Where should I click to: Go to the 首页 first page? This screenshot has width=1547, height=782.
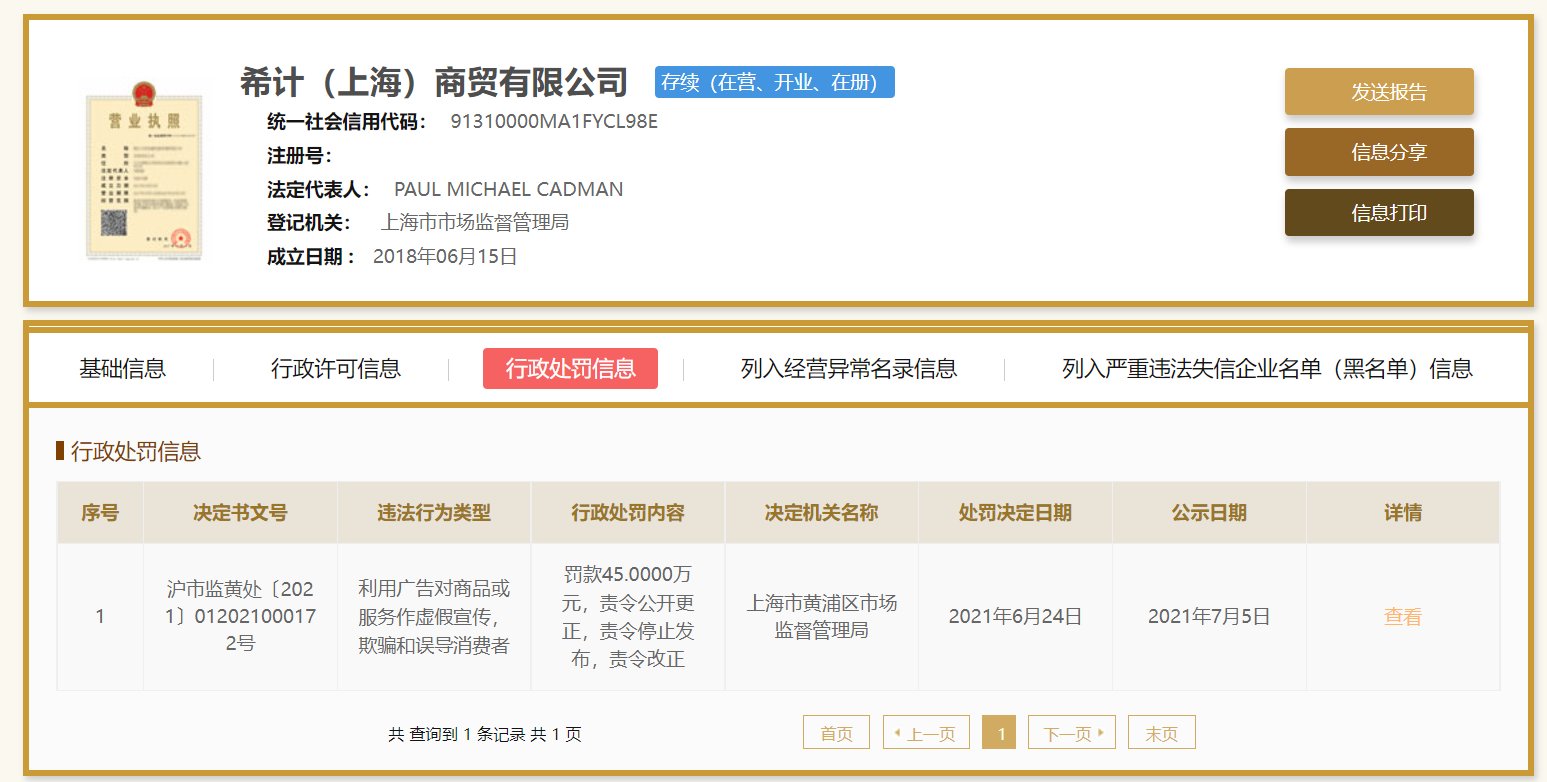(836, 732)
